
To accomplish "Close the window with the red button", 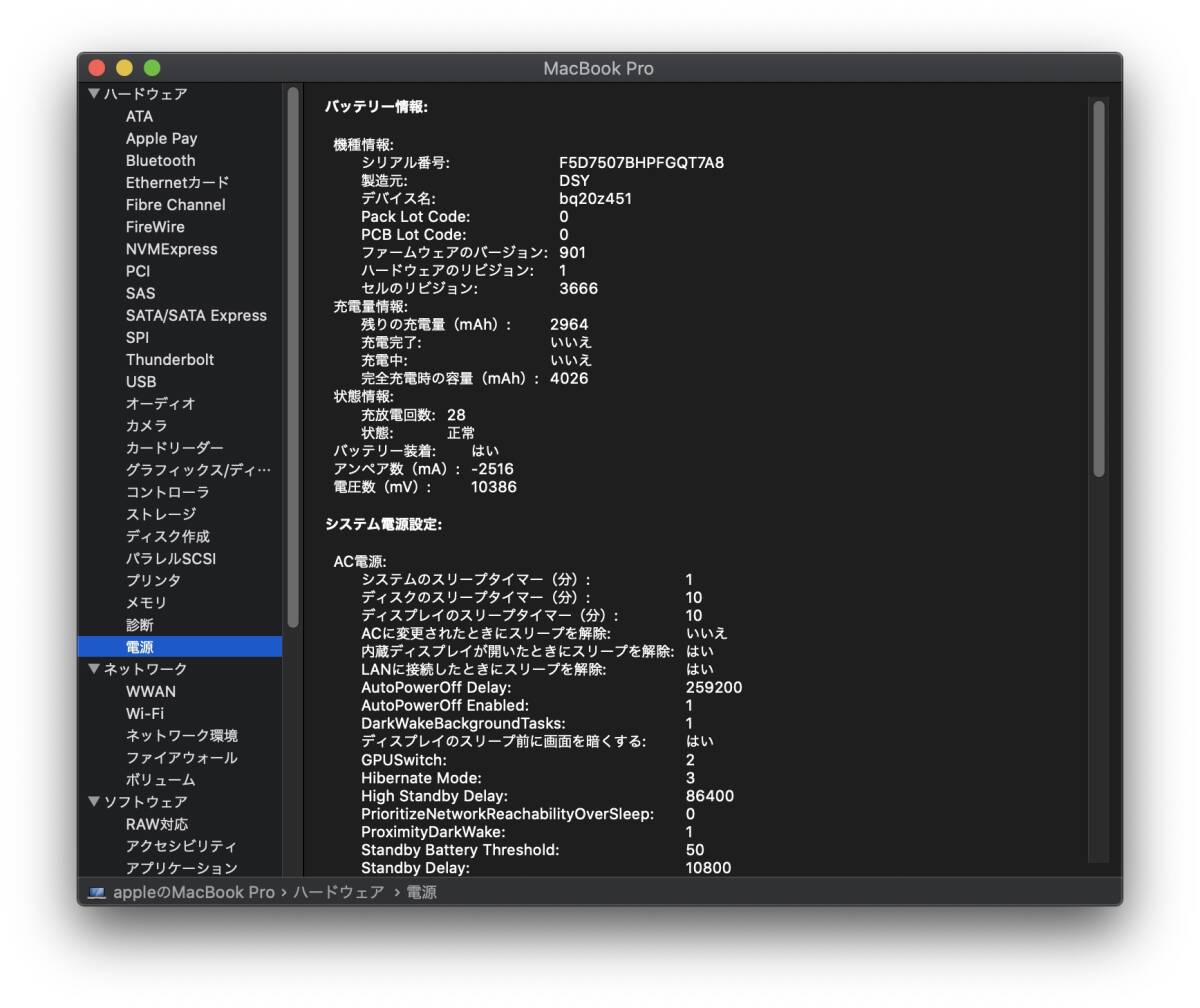I will (x=97, y=68).
